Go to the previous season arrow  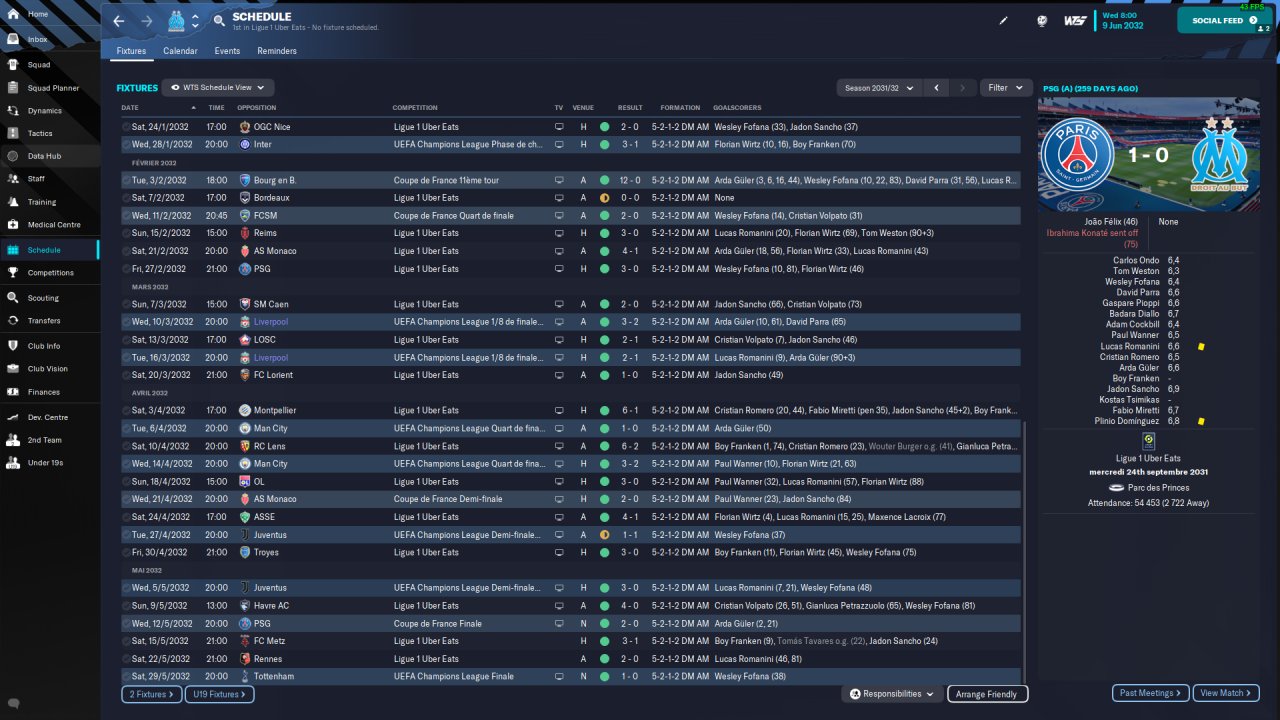936,88
